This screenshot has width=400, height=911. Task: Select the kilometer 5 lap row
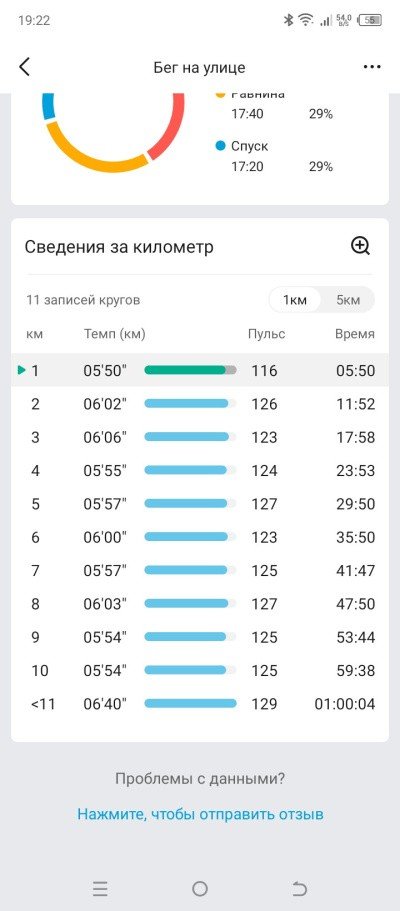pos(200,504)
